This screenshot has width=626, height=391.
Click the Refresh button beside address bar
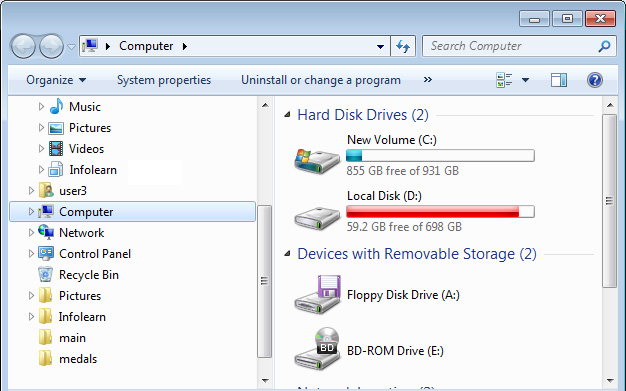(x=403, y=46)
